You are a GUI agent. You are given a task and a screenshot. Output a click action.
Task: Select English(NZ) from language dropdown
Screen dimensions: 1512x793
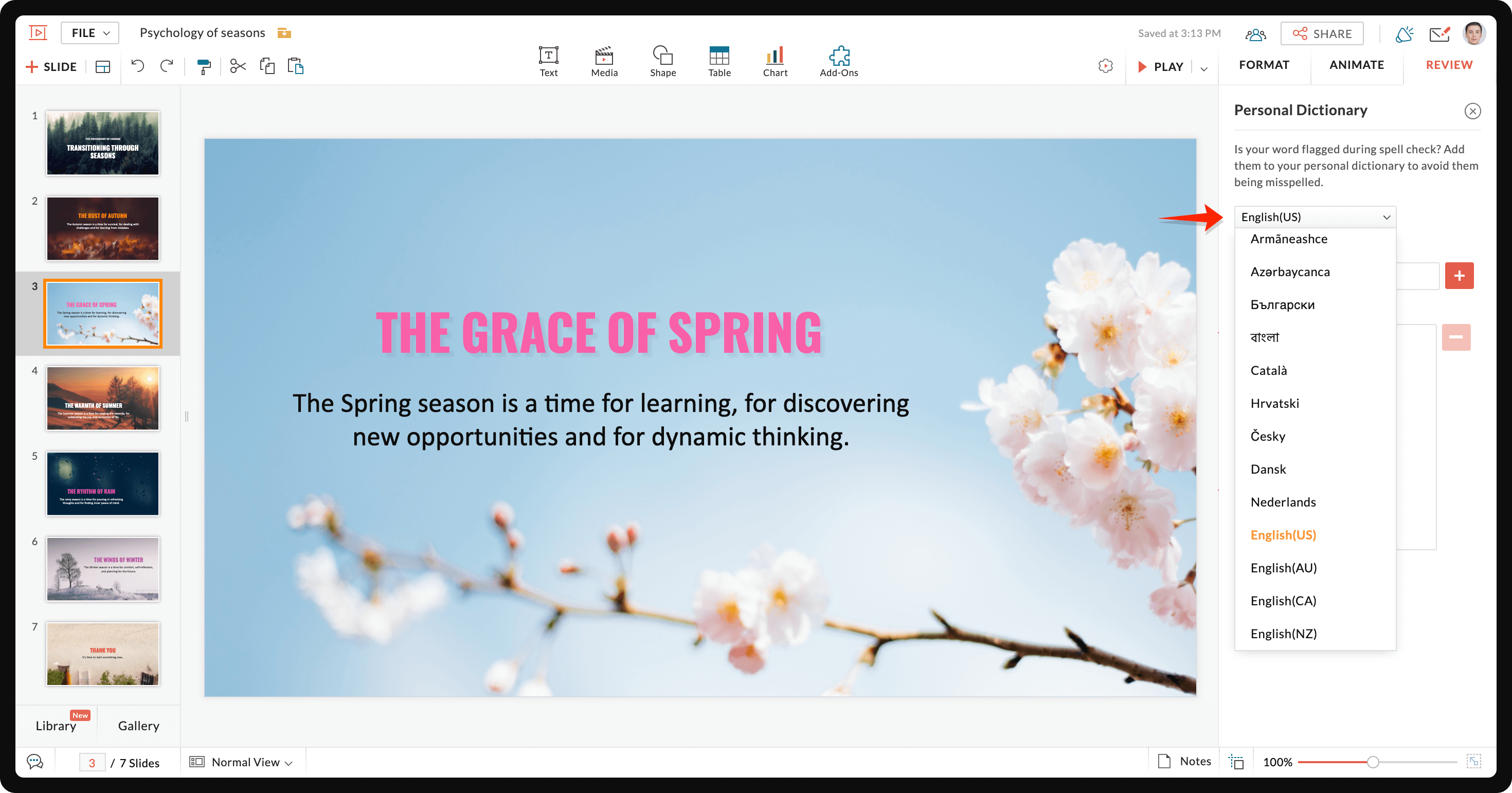(1283, 633)
